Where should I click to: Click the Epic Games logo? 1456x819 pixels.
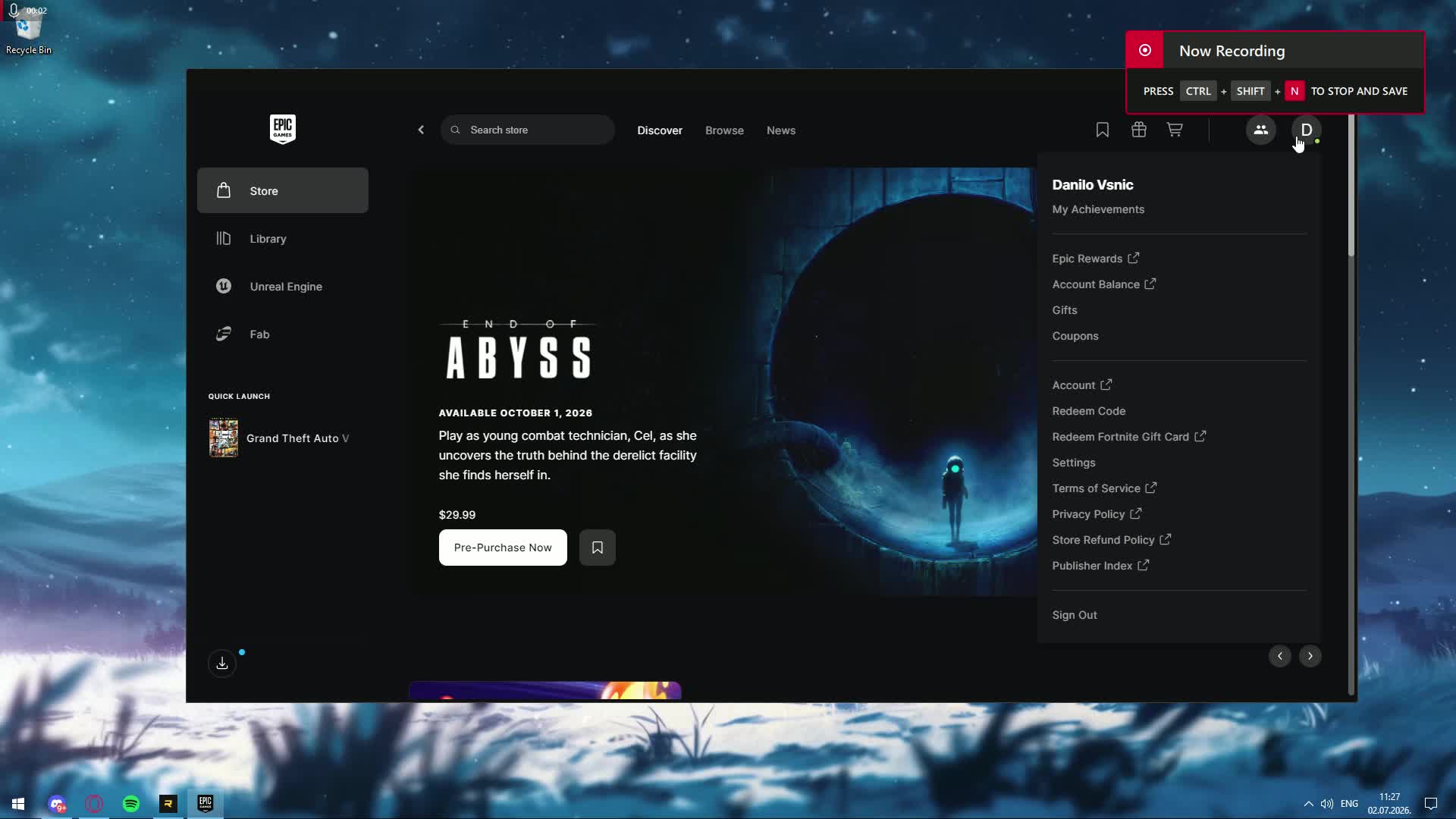pyautogui.click(x=282, y=130)
